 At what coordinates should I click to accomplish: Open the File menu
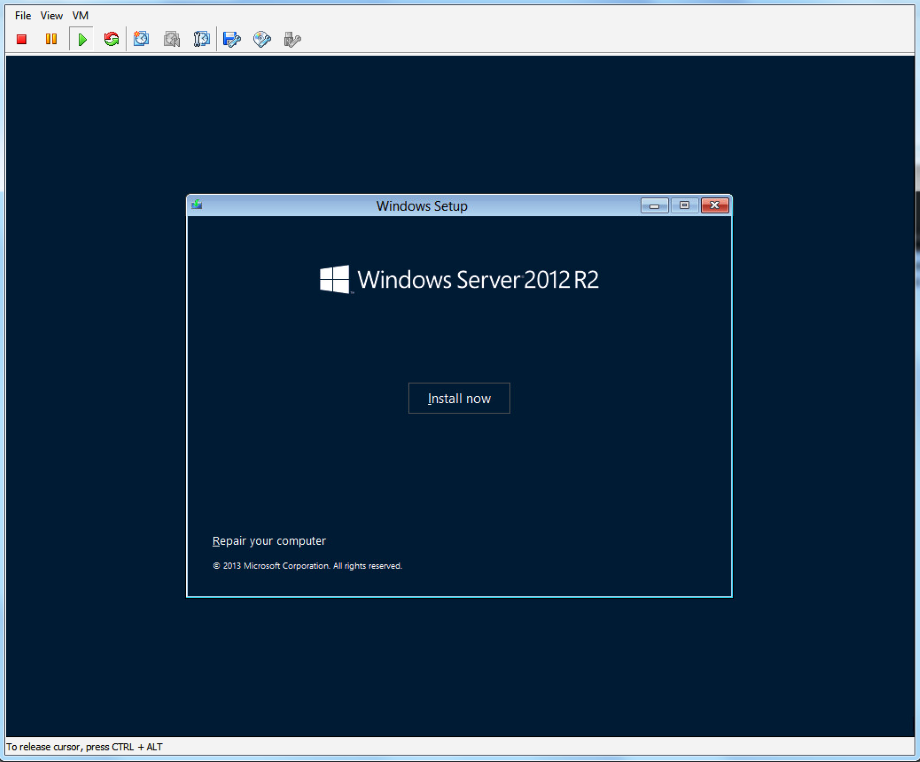click(x=23, y=16)
